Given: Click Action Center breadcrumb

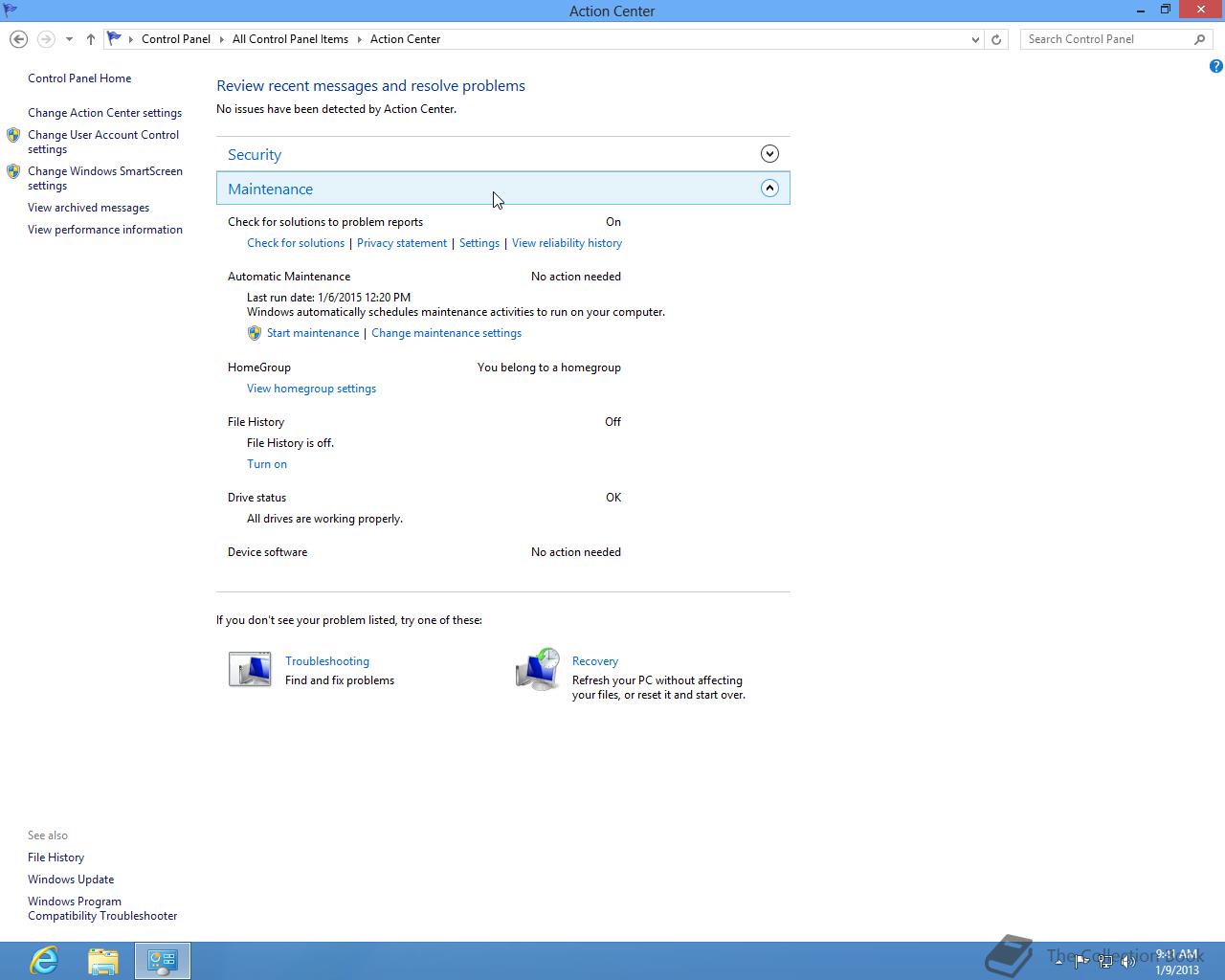Looking at the screenshot, I should click(406, 39).
